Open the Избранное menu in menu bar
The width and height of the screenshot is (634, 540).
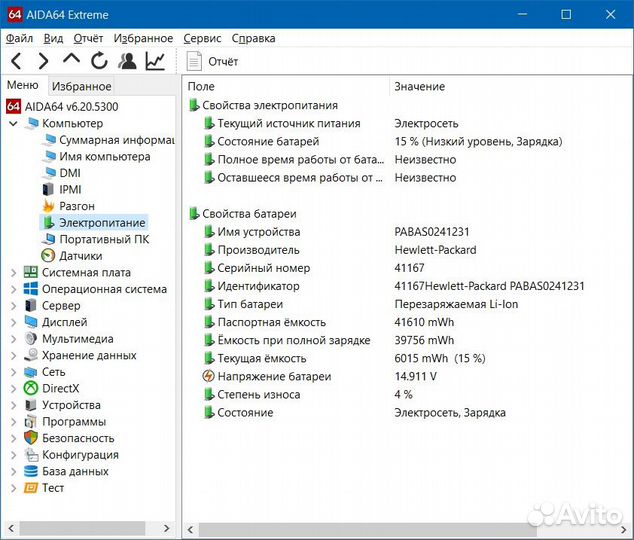pyautogui.click(x=143, y=38)
